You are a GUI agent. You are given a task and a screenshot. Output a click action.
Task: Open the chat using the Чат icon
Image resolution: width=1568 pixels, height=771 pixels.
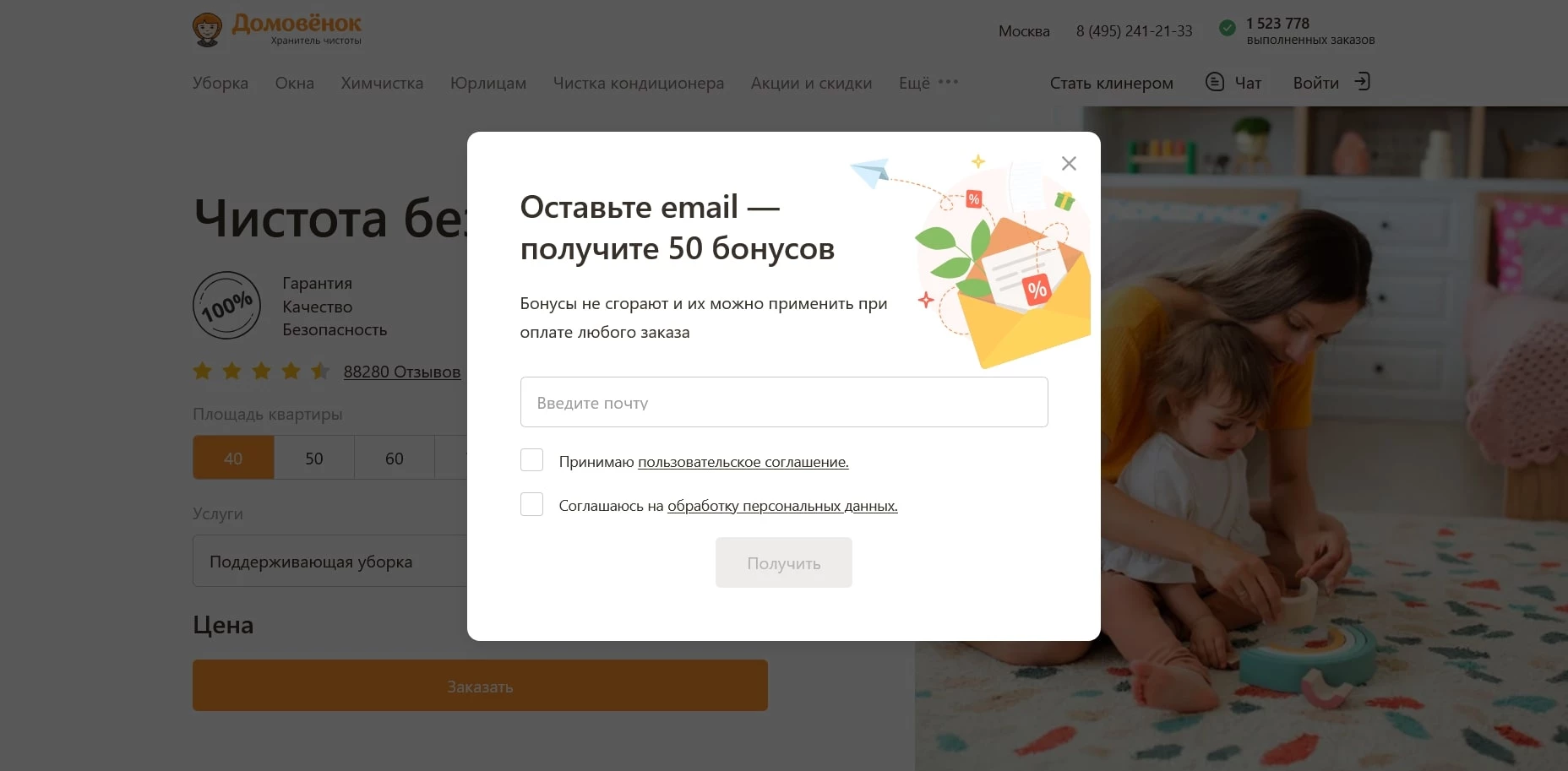coord(1215,82)
